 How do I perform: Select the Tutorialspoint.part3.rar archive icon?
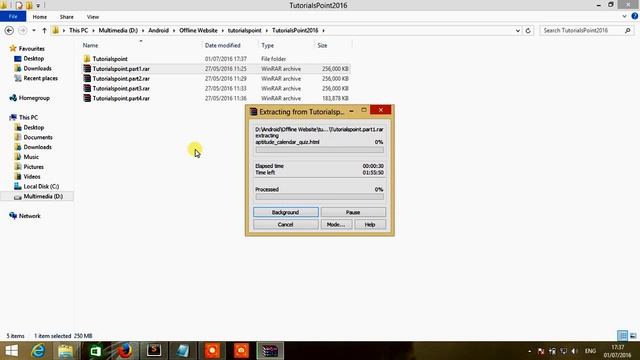pyautogui.click(x=87, y=88)
